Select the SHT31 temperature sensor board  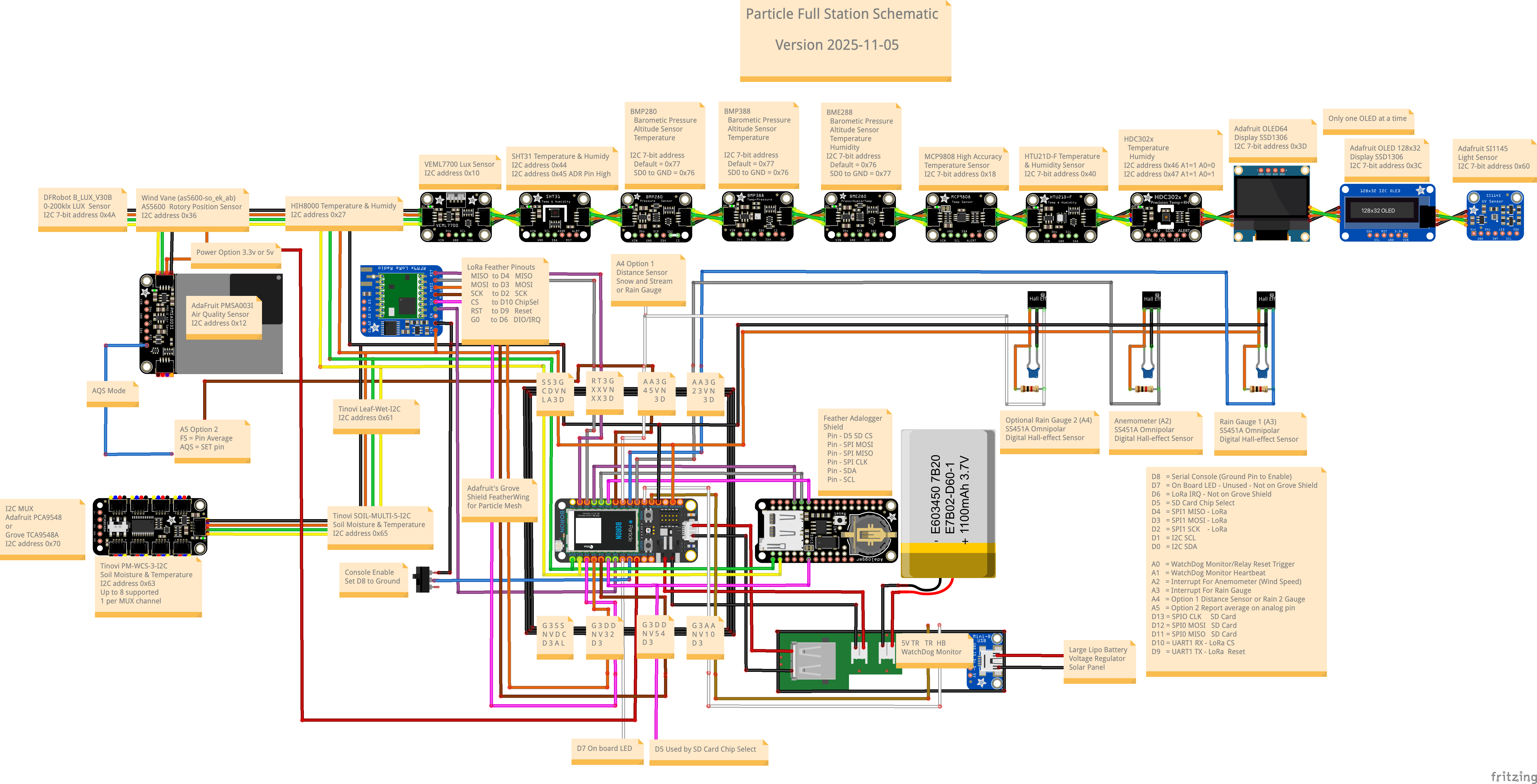tap(554, 216)
